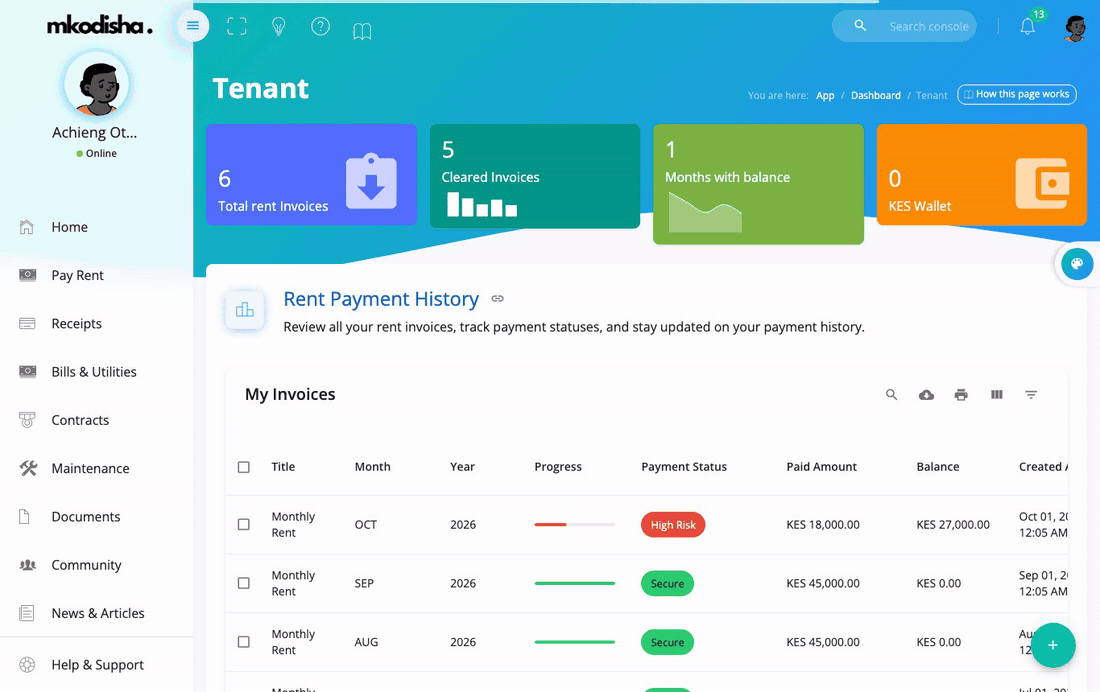This screenshot has width=1100, height=692.
Task: Print the My Invoices table
Action: (x=961, y=394)
